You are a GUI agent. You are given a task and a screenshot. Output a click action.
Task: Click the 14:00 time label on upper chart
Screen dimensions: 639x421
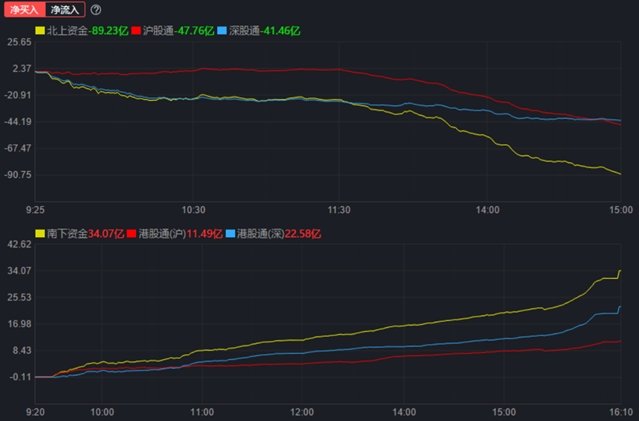point(487,210)
